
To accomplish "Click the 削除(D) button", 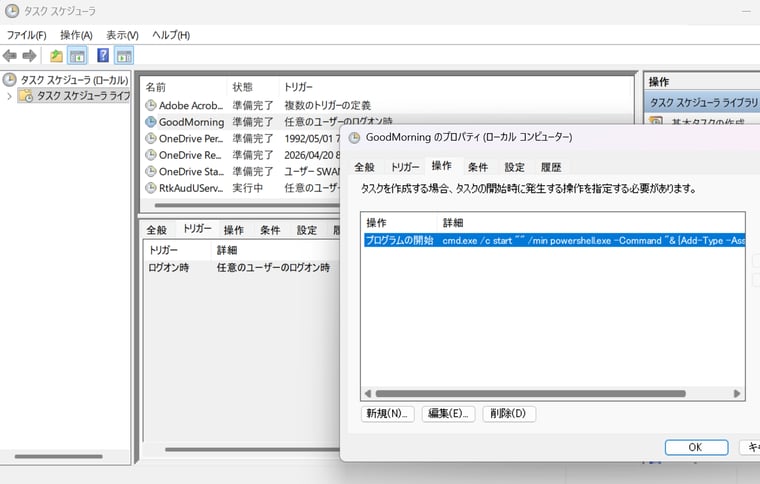I will click(509, 414).
